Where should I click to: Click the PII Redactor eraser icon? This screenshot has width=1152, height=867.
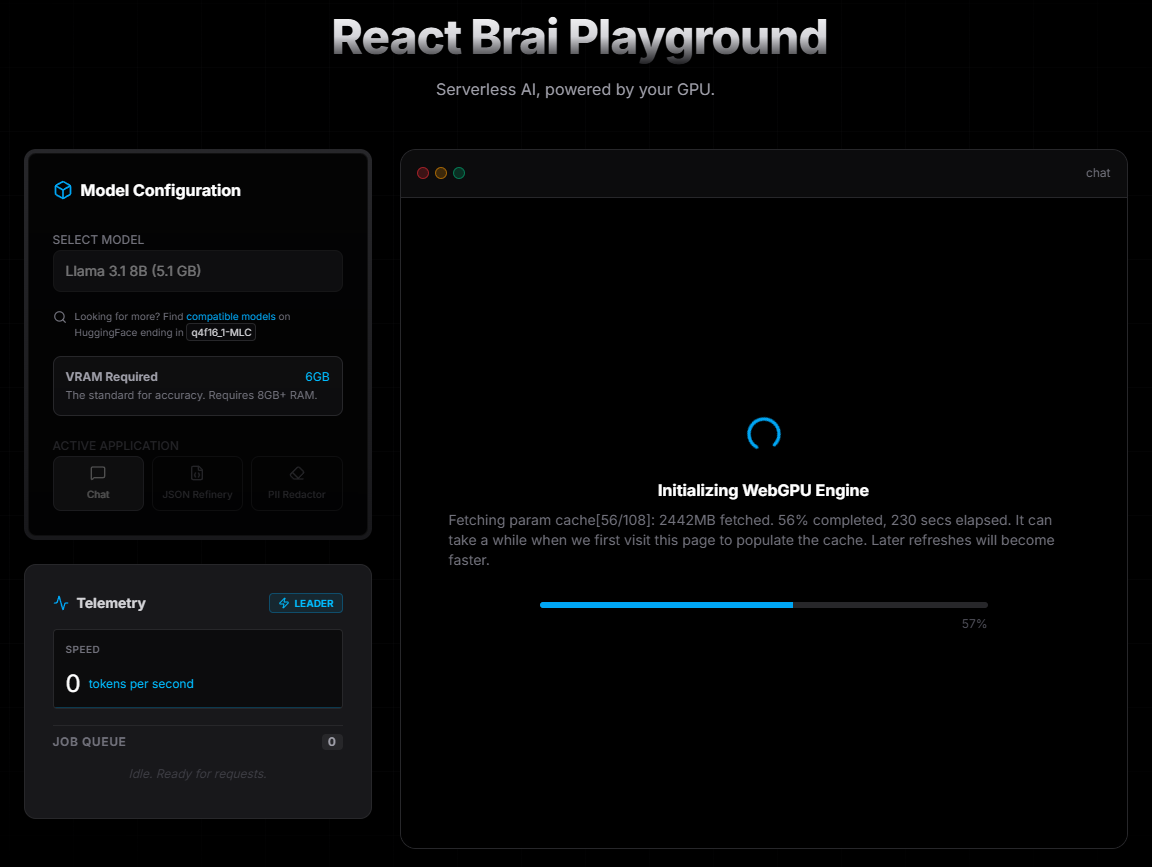click(296, 474)
